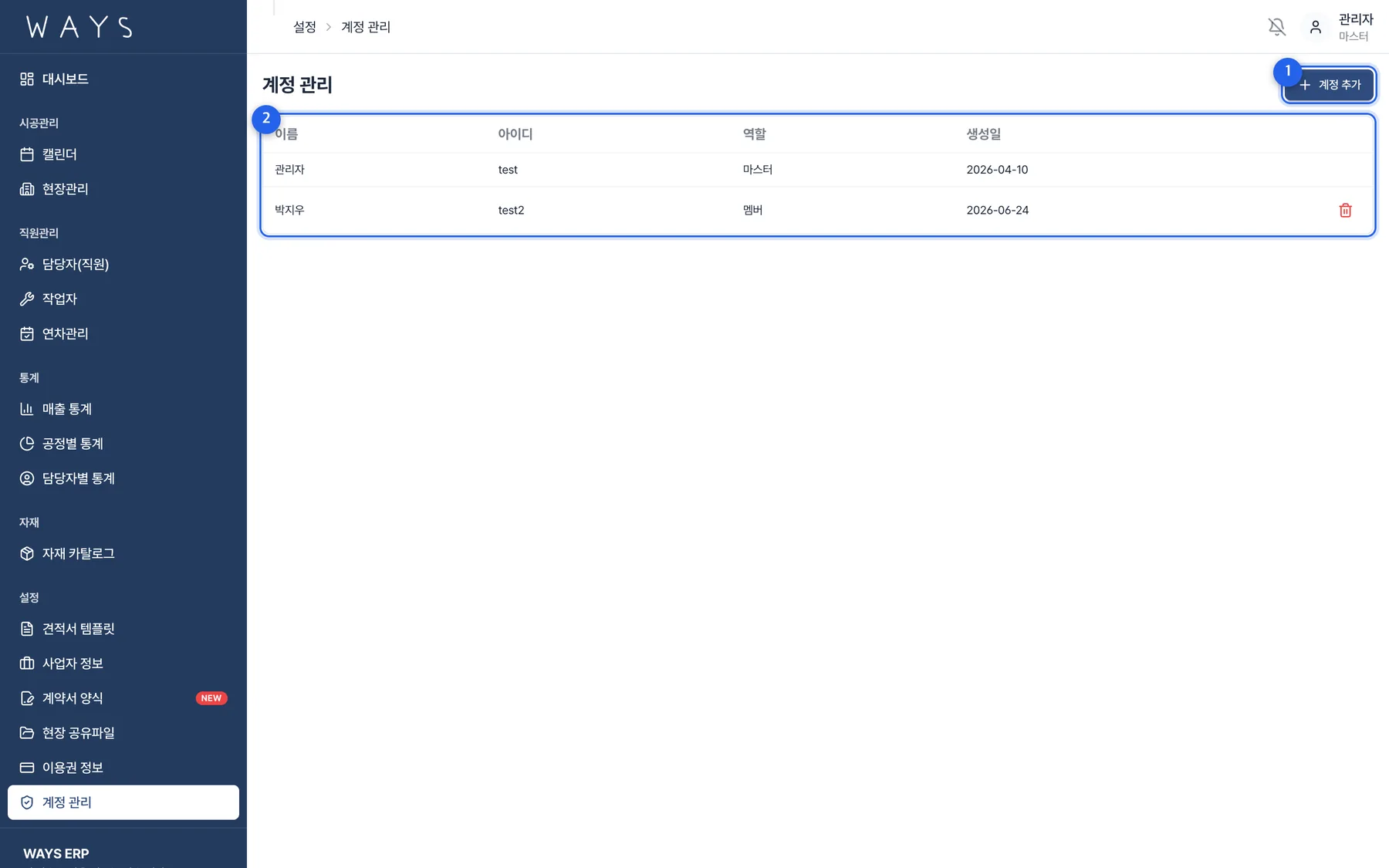This screenshot has width=1389, height=868.
Task: Click the 2026-06-24 creation date
Action: tap(997, 210)
